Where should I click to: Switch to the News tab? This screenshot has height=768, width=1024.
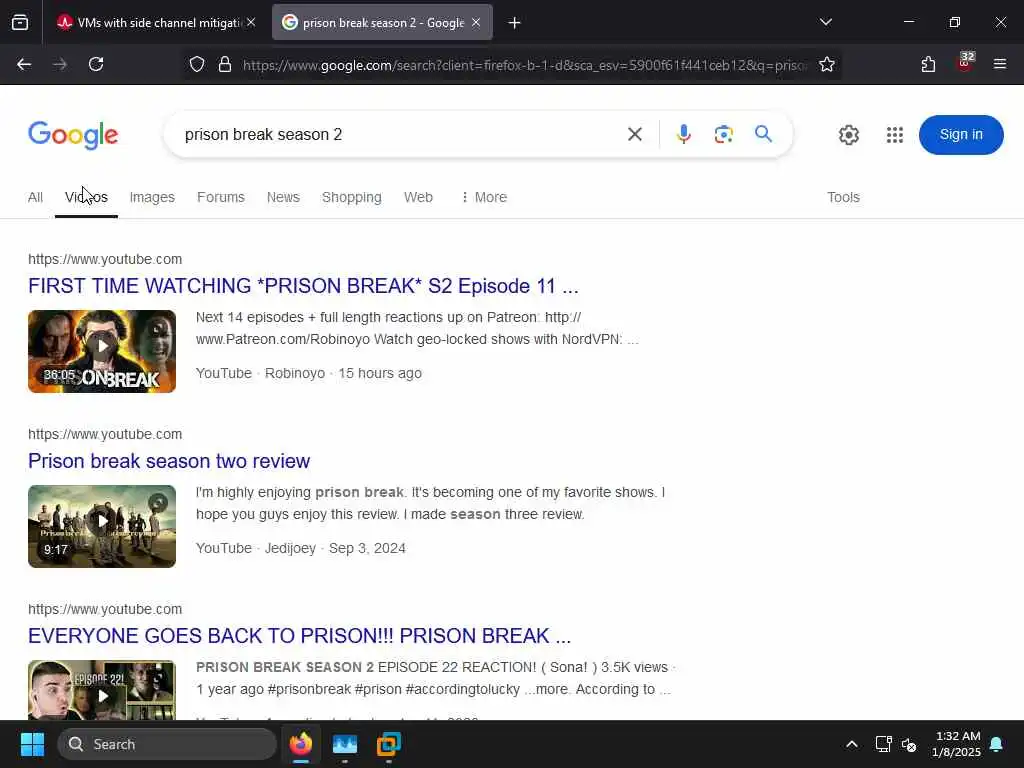[x=283, y=197]
